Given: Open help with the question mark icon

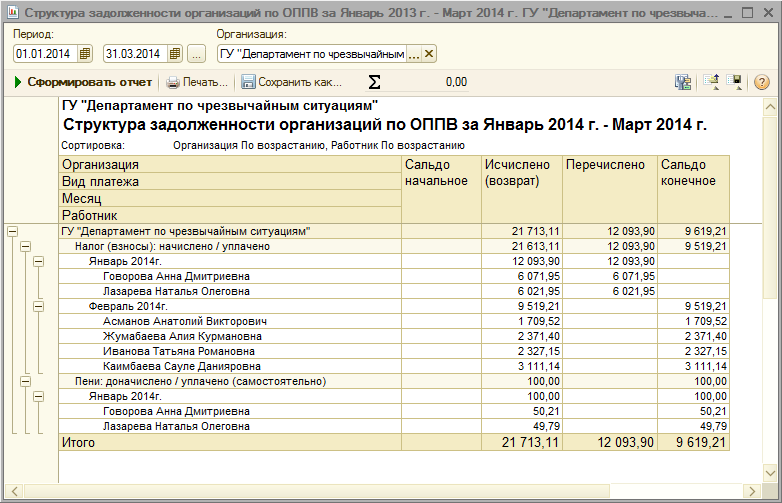Looking at the screenshot, I should 761,82.
